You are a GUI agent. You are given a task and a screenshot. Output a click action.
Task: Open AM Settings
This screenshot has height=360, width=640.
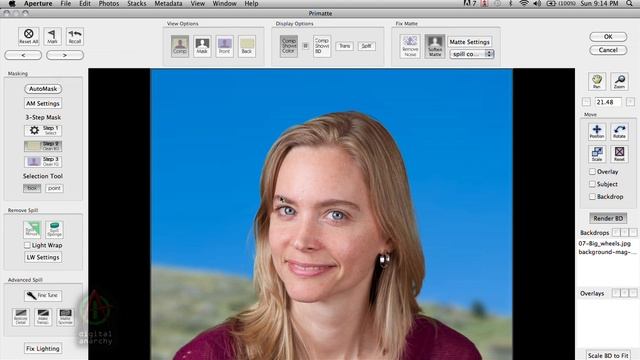tap(43, 104)
